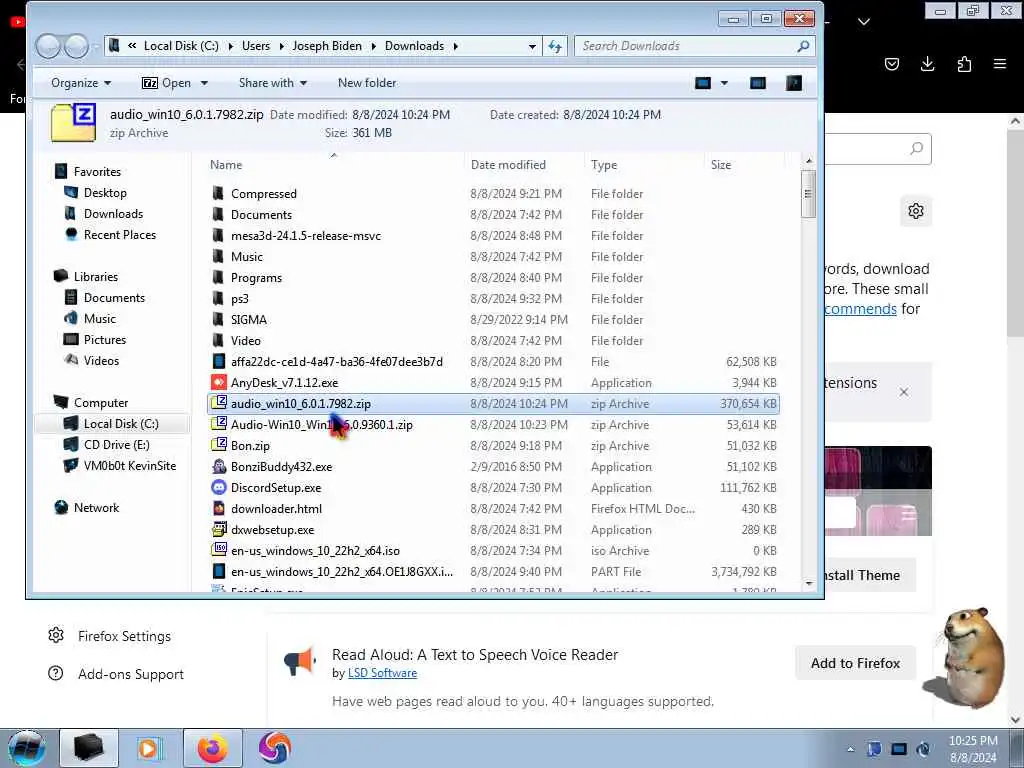Open Firefox extensions puzzle icon

pyautogui.click(x=964, y=63)
